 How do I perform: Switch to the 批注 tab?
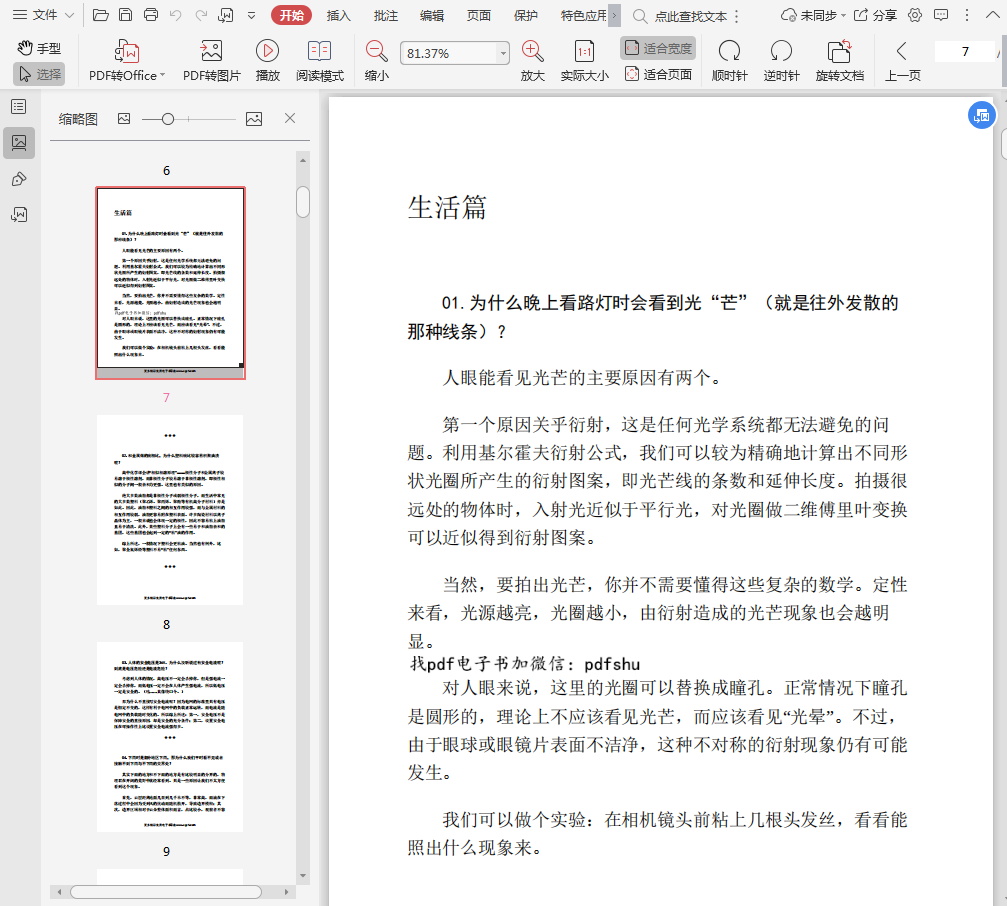pos(385,15)
